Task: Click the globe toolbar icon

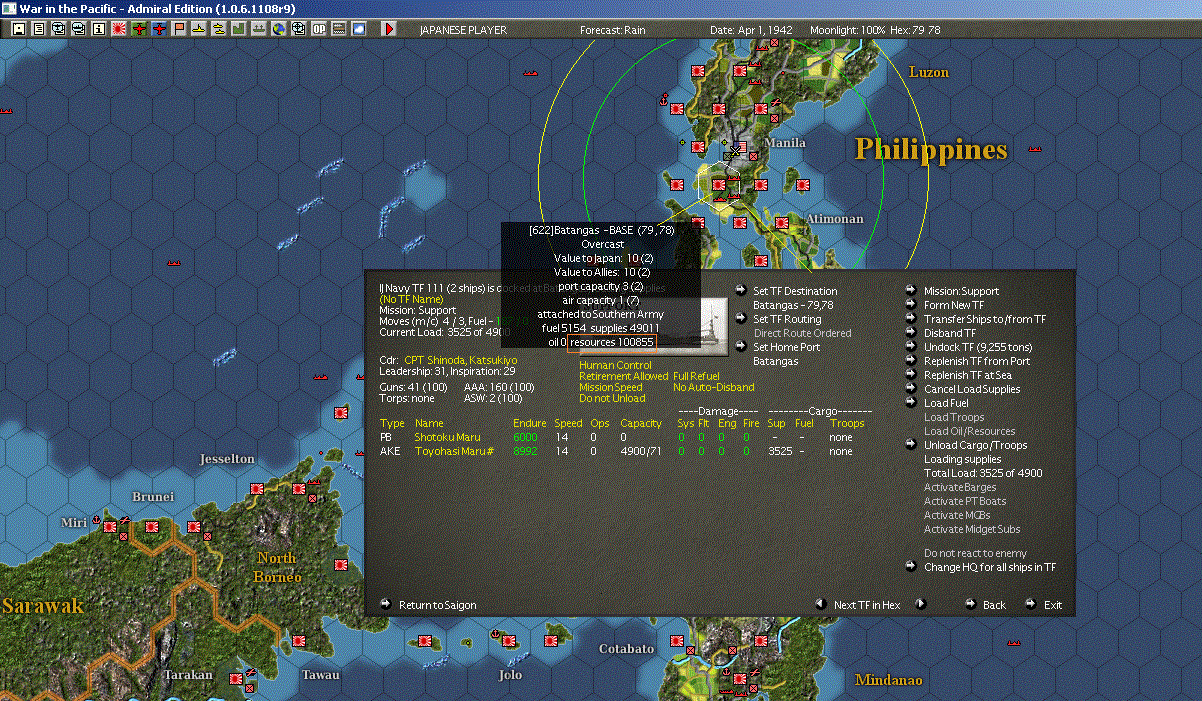Action: coord(278,30)
